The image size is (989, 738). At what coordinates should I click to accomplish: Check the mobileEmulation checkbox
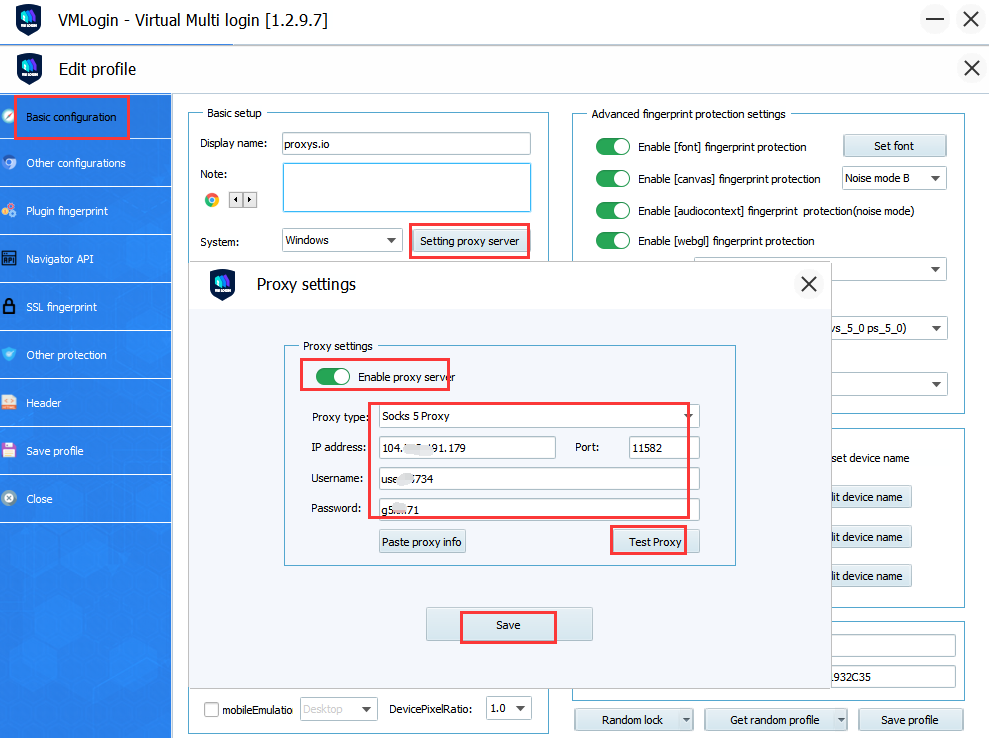click(211, 709)
